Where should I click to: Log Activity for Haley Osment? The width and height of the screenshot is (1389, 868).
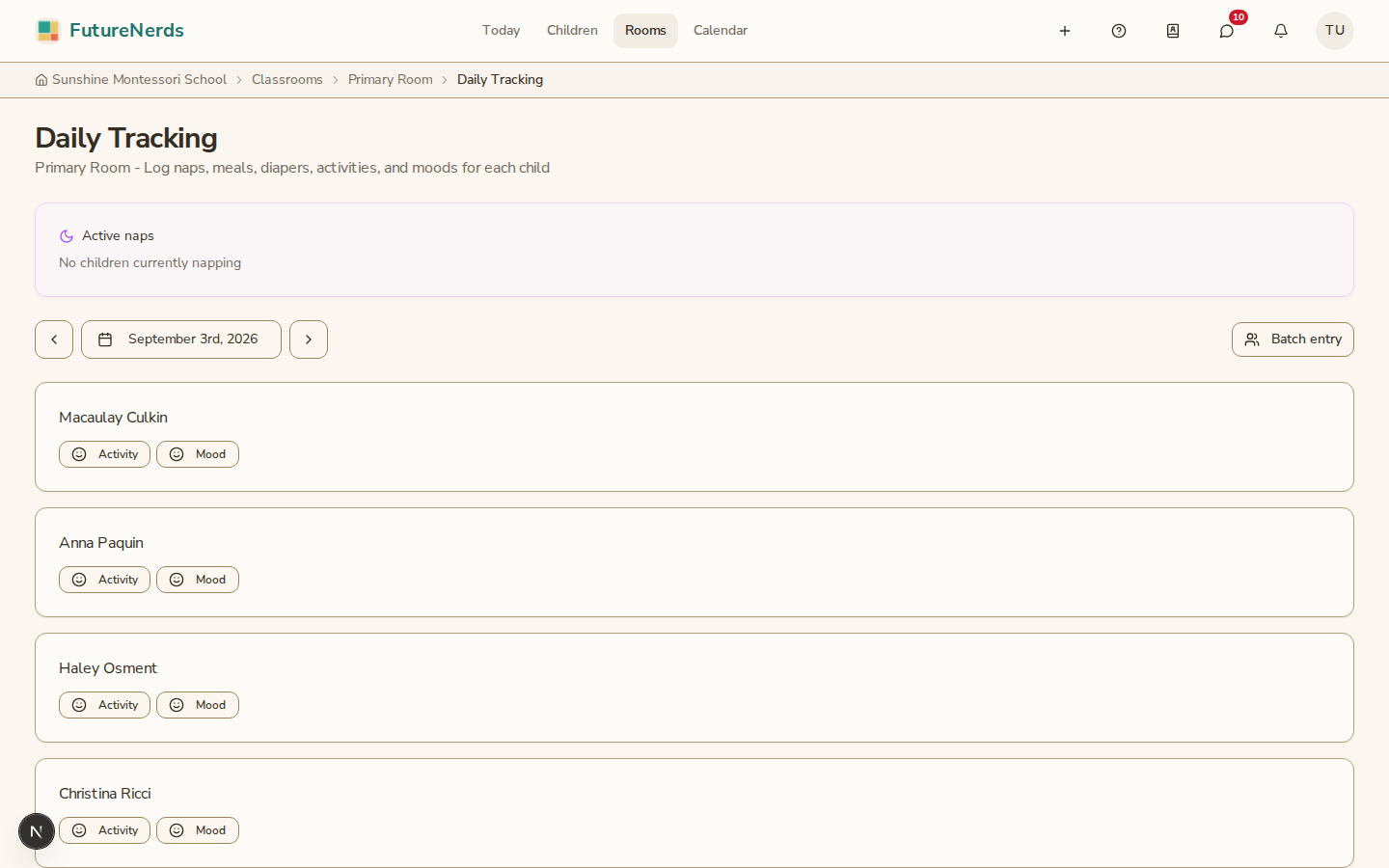(104, 705)
